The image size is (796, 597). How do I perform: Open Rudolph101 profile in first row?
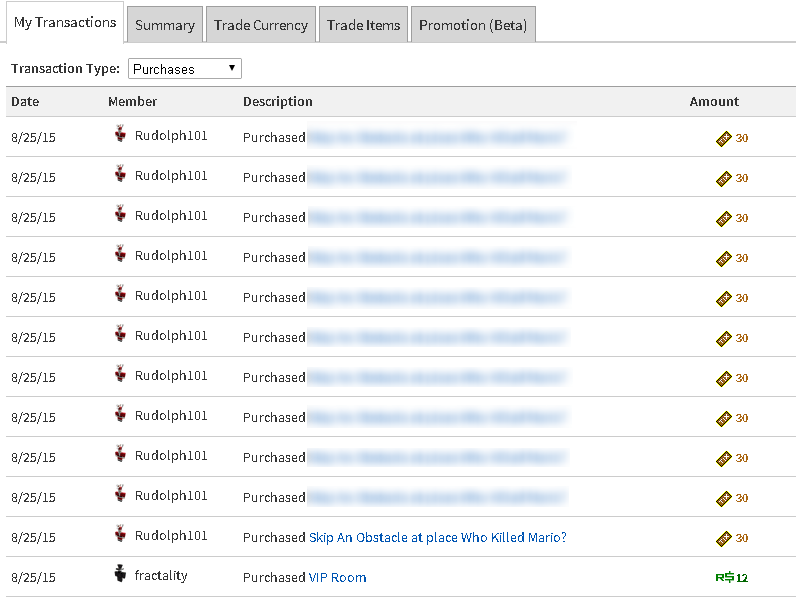click(171, 136)
